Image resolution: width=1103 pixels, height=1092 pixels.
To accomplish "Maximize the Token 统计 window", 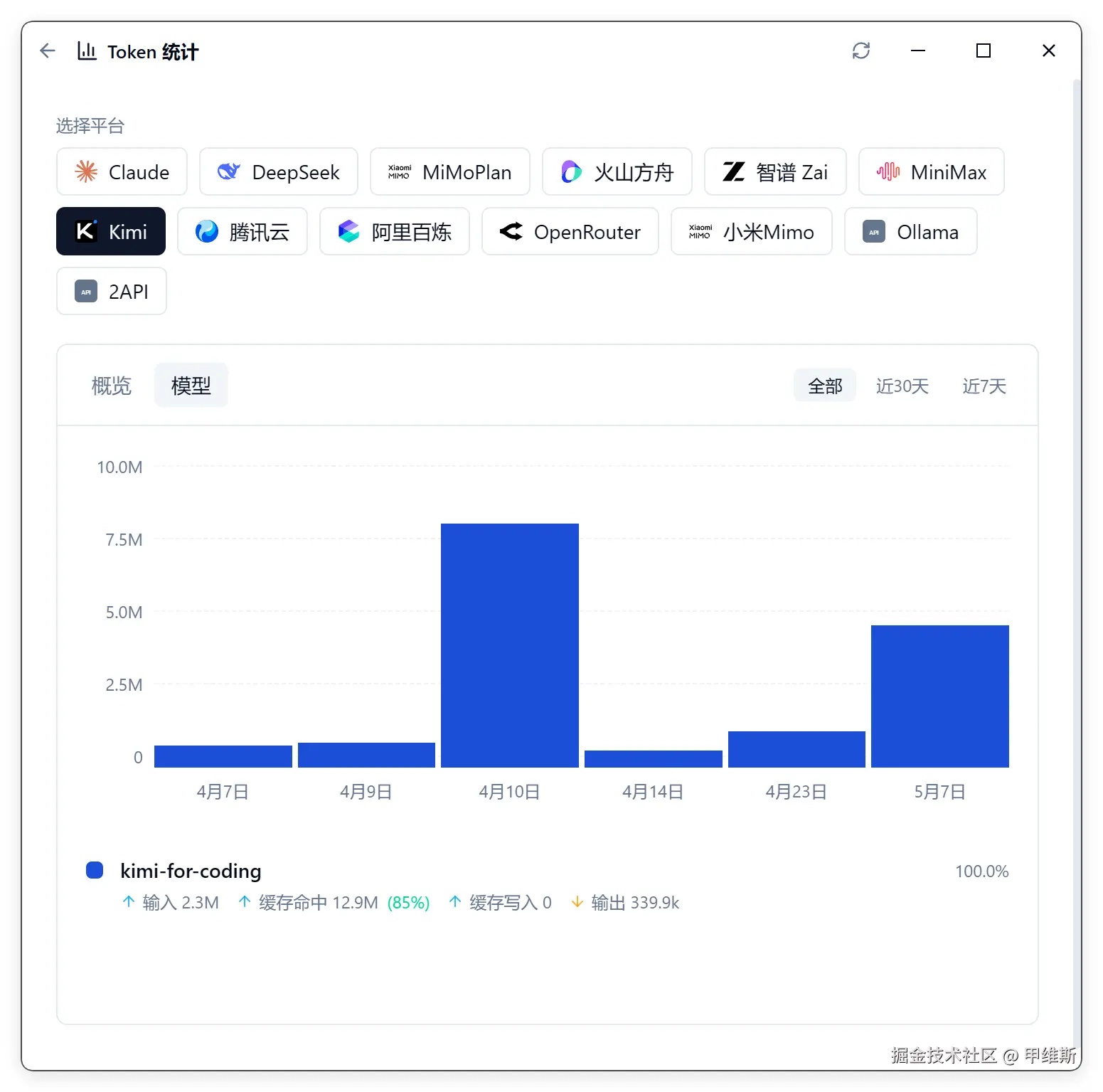I will click(984, 51).
